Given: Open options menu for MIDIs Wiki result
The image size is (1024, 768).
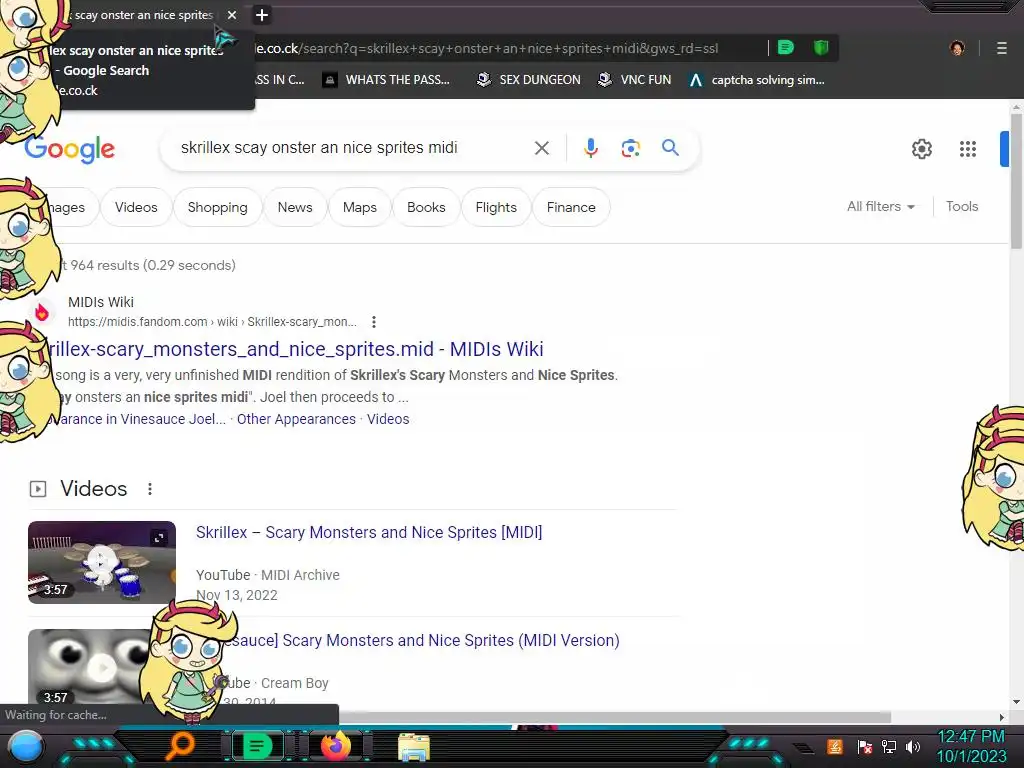Looking at the screenshot, I should pos(374,322).
